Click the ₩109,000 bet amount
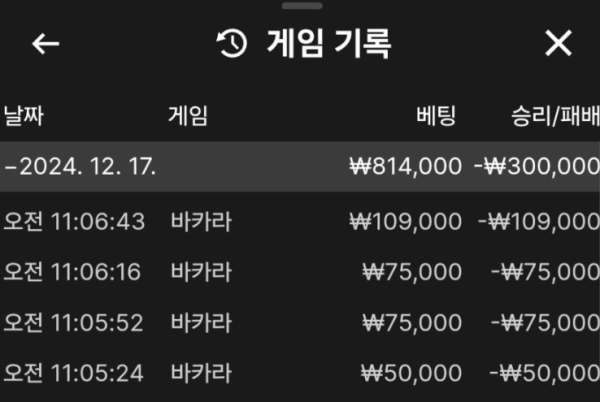The image size is (600, 402). (406, 222)
